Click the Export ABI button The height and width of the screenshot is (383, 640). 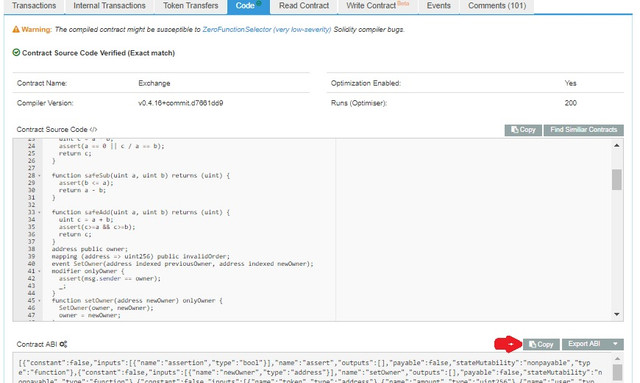[x=584, y=344]
